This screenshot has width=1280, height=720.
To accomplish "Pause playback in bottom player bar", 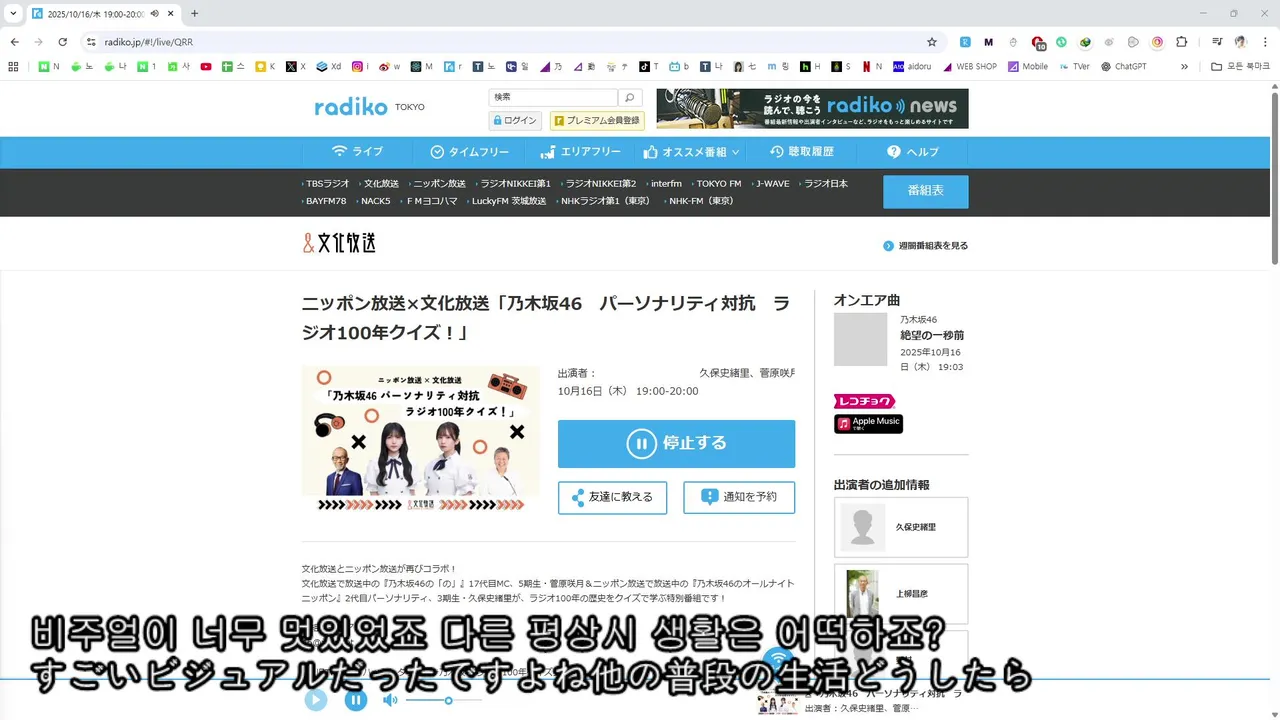I will click(356, 700).
